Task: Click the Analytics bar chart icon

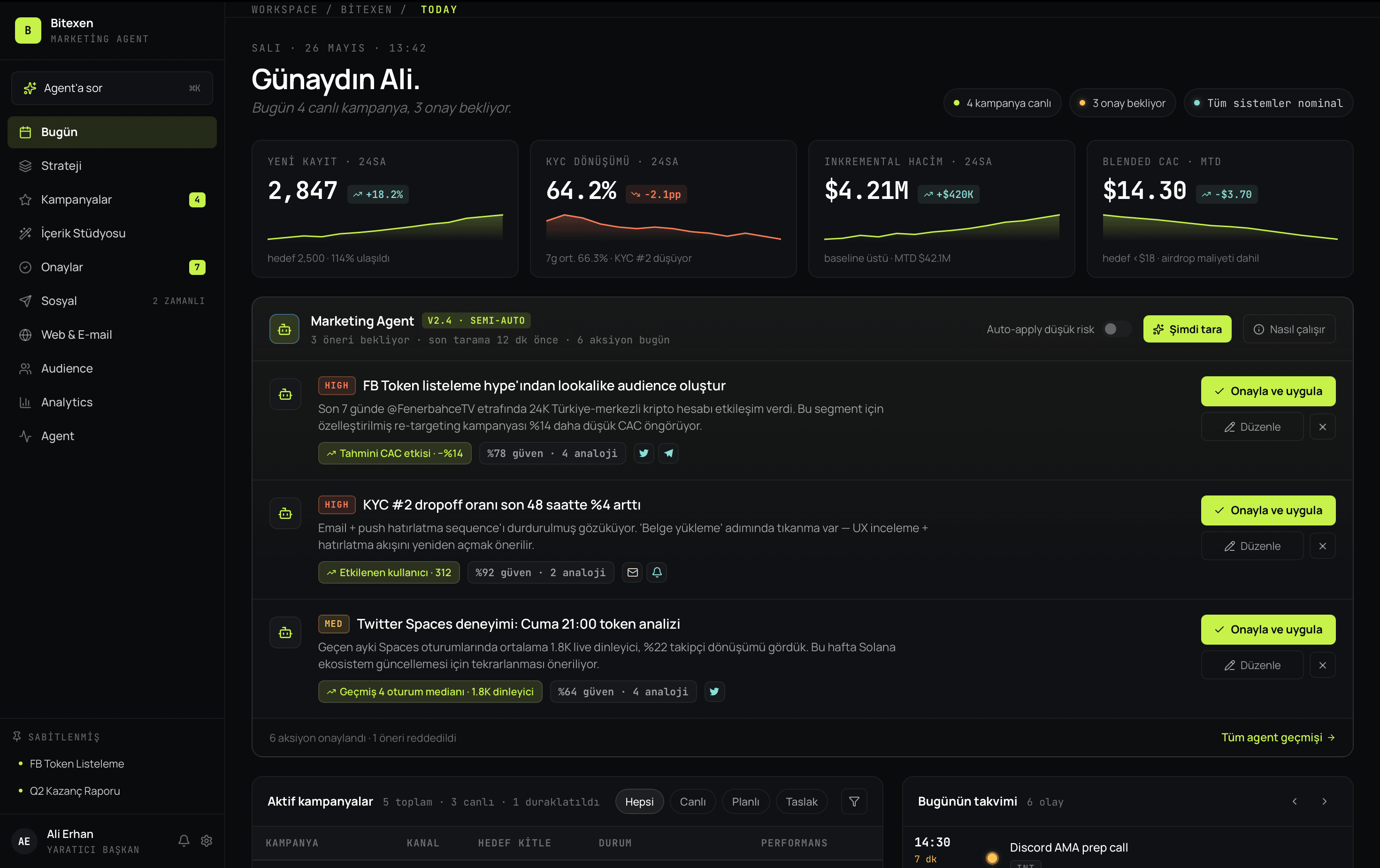Action: pos(25,403)
